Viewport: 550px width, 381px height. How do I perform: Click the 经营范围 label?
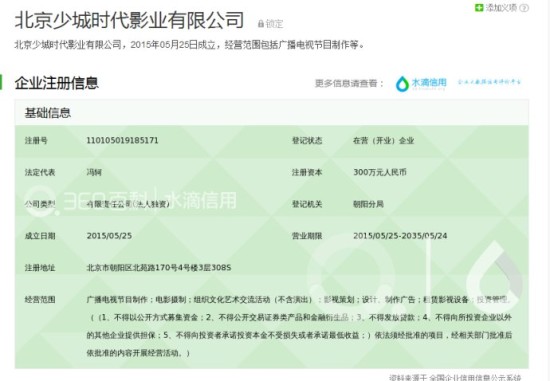tap(40, 300)
